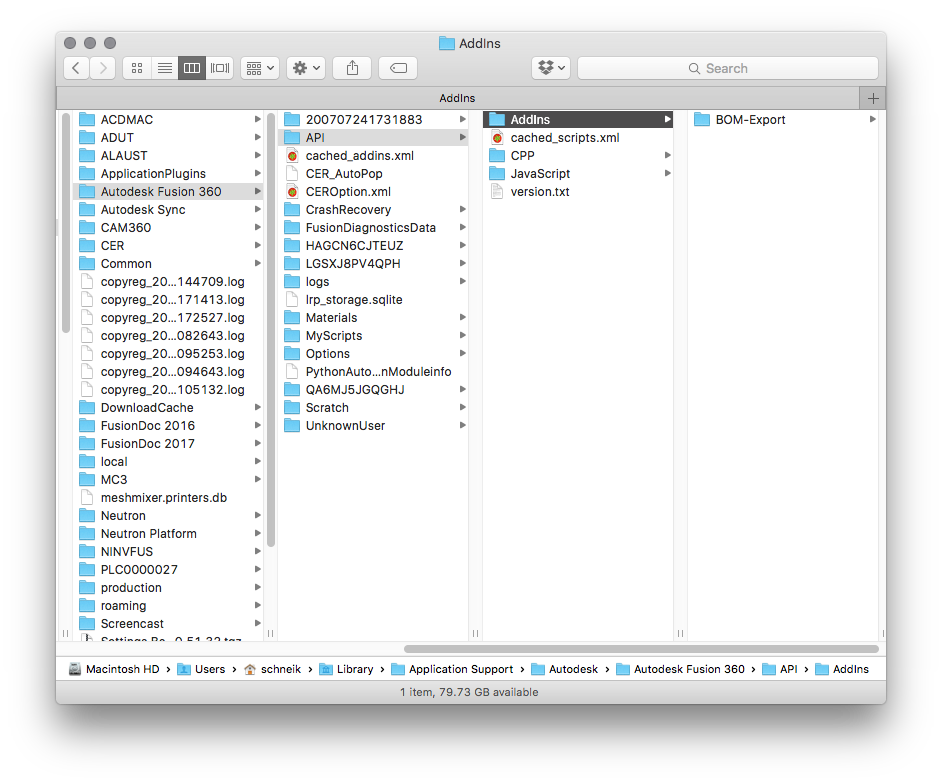Open the MyScripts folder
942x784 pixels.
pos(373,336)
